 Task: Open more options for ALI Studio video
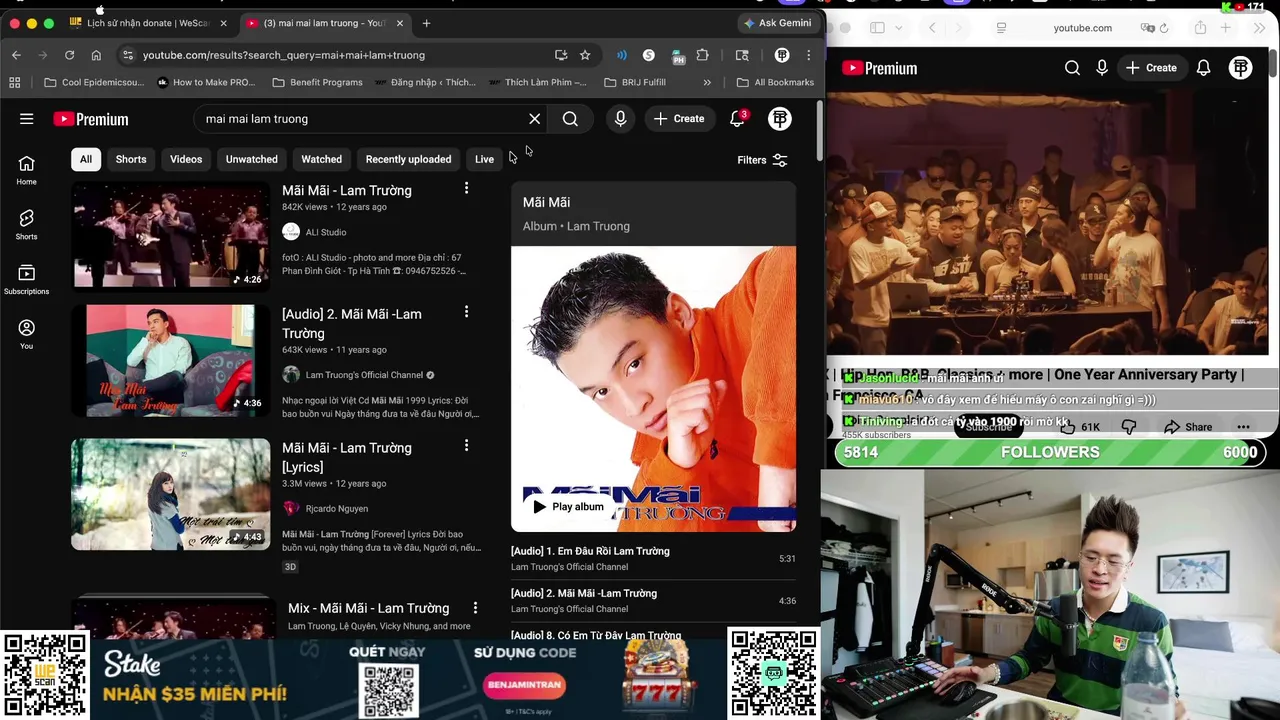[466, 189]
